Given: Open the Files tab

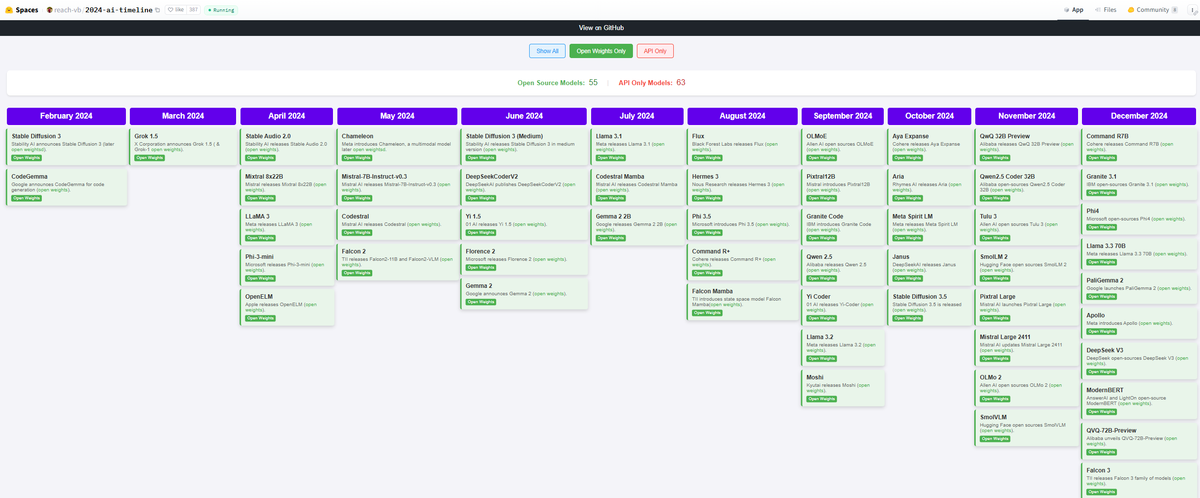Looking at the screenshot, I should (x=1105, y=9).
